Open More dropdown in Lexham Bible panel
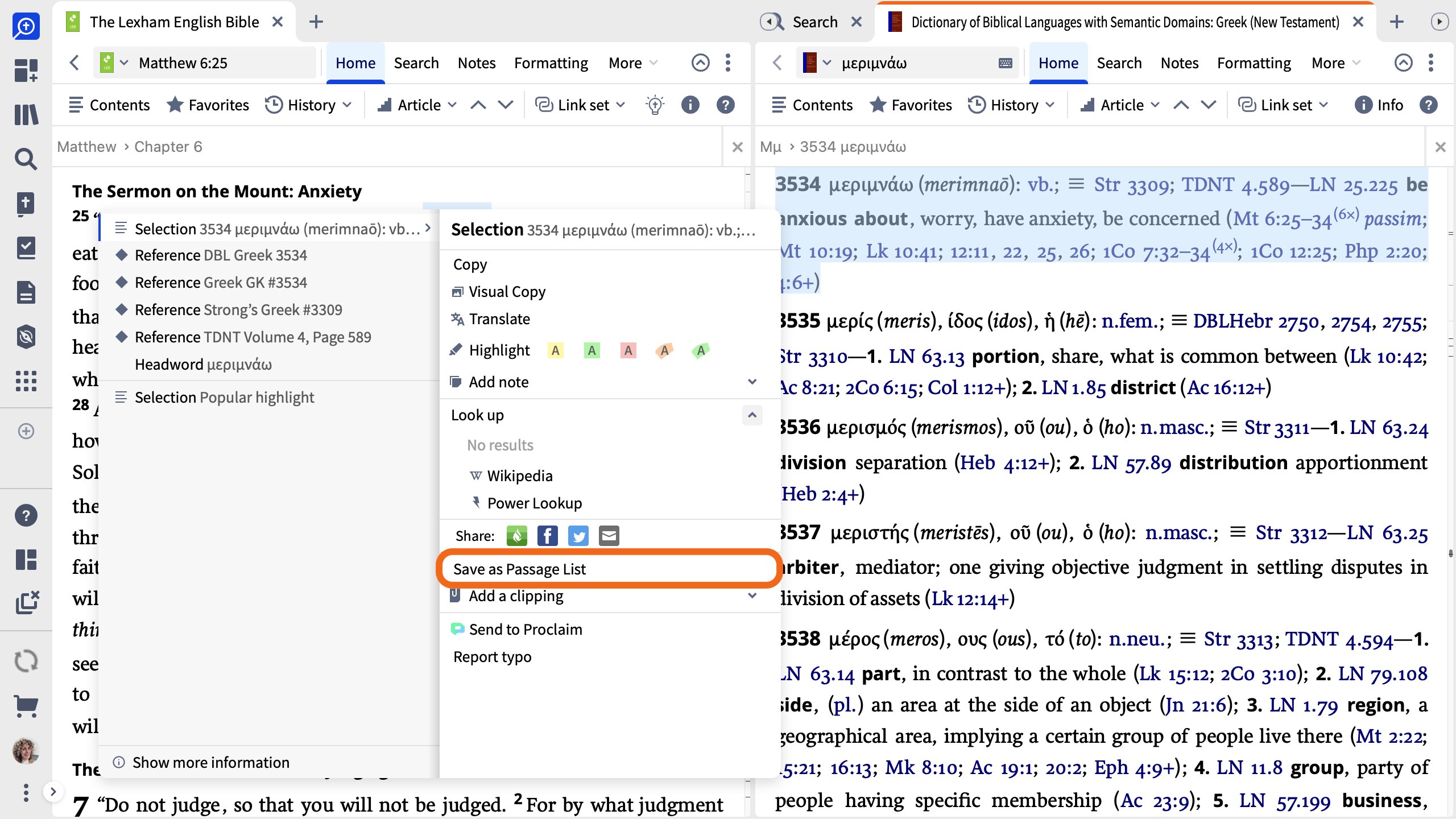The width and height of the screenshot is (1456, 819). (633, 63)
